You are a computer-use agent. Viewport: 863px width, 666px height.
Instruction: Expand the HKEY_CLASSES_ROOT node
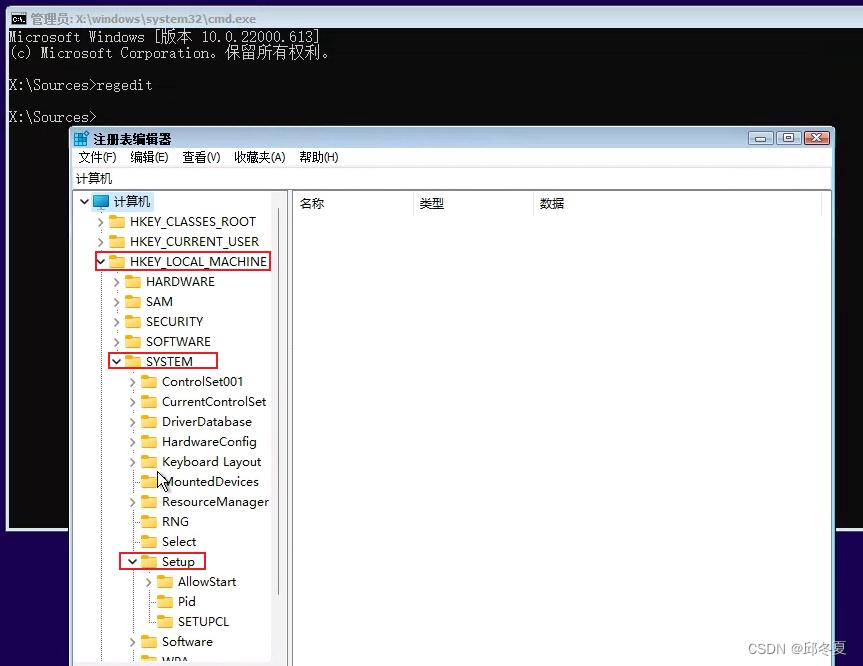click(99, 221)
